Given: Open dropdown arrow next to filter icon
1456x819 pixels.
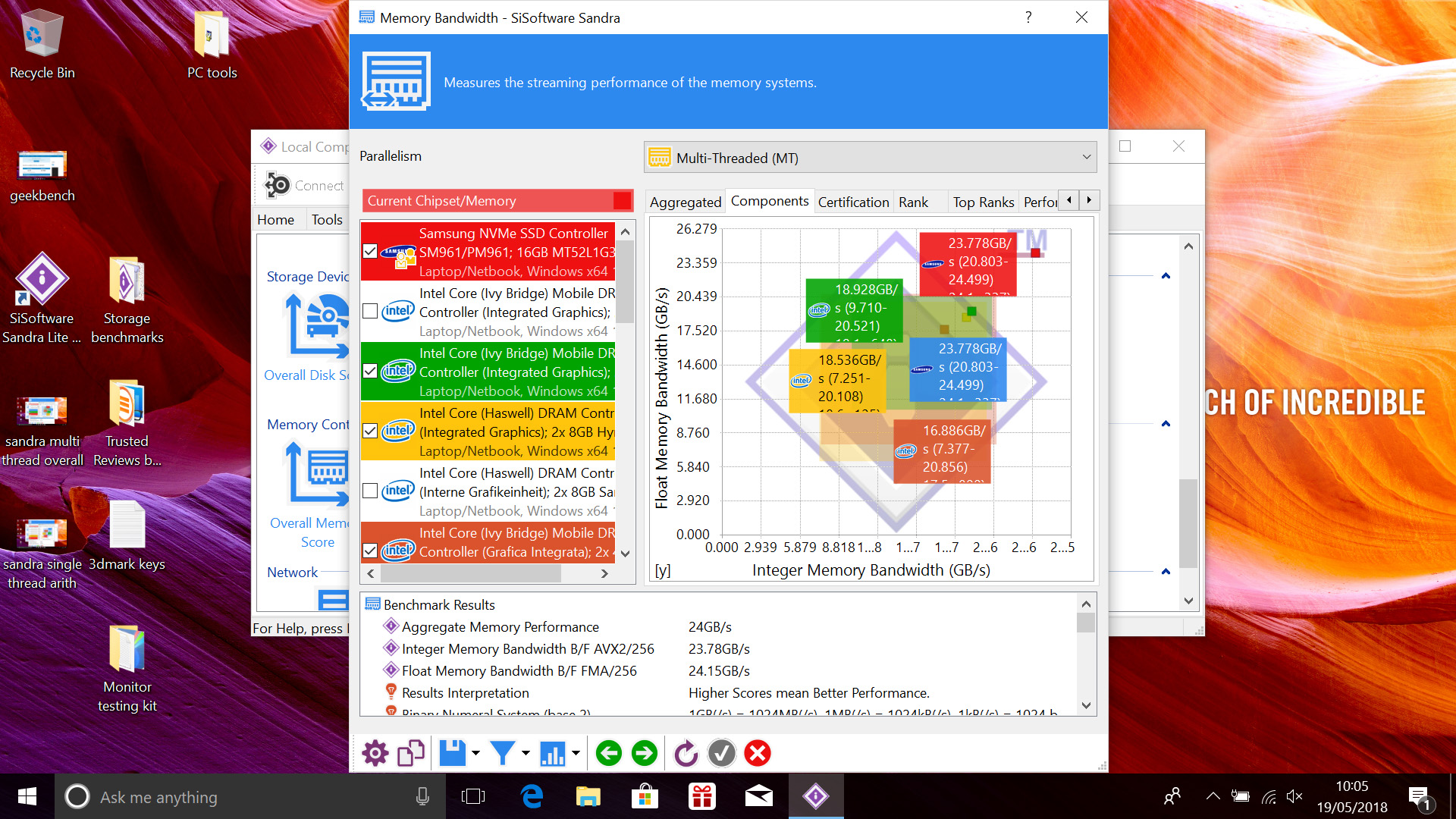Looking at the screenshot, I should pyautogui.click(x=526, y=753).
